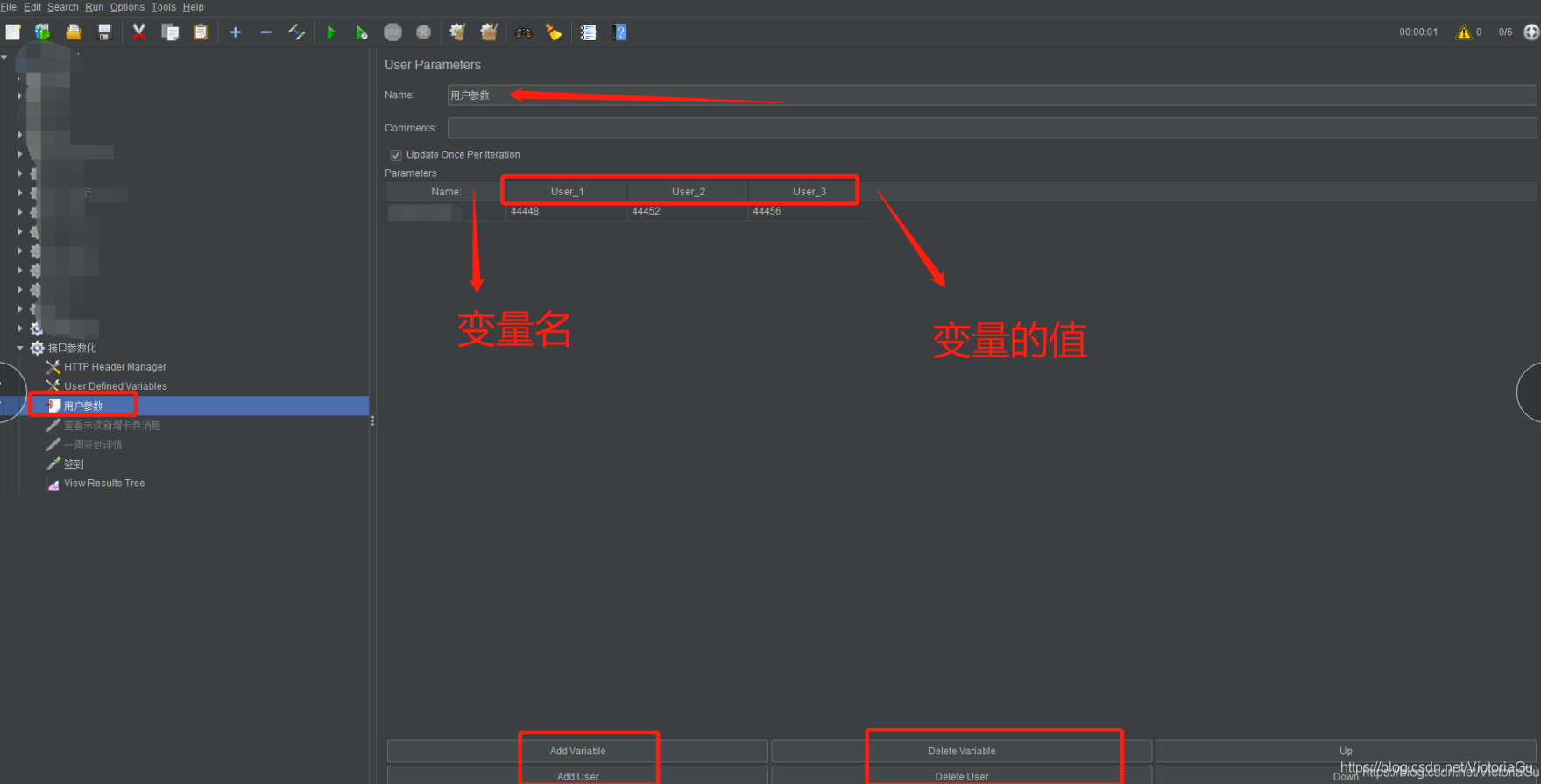Click Start no pauses icon
This screenshot has width=1541, height=784.
361,32
